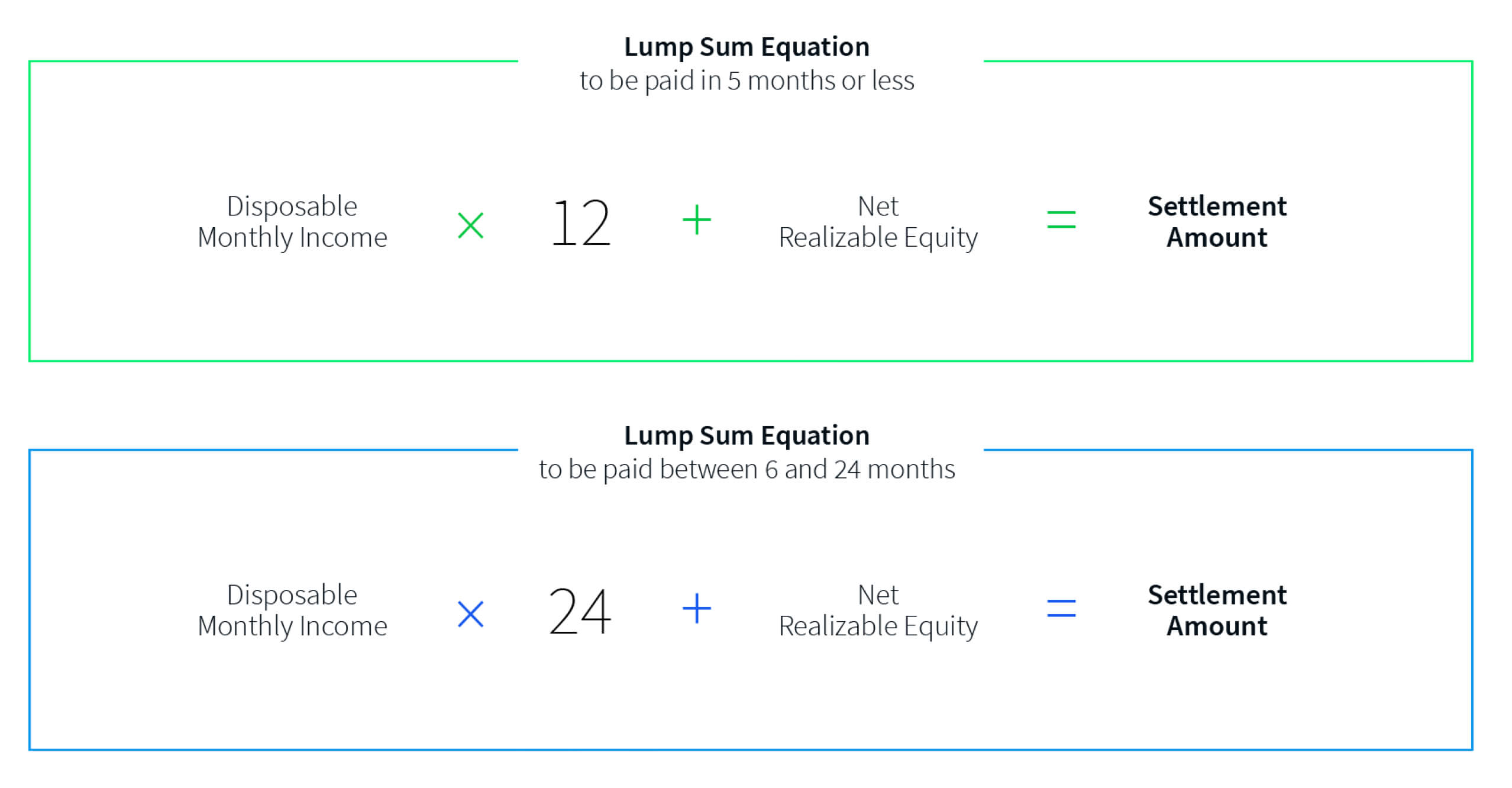Screen dimensions: 1512x788
Task: Click the second Lump Sum Equation heading
Action: (x=747, y=436)
